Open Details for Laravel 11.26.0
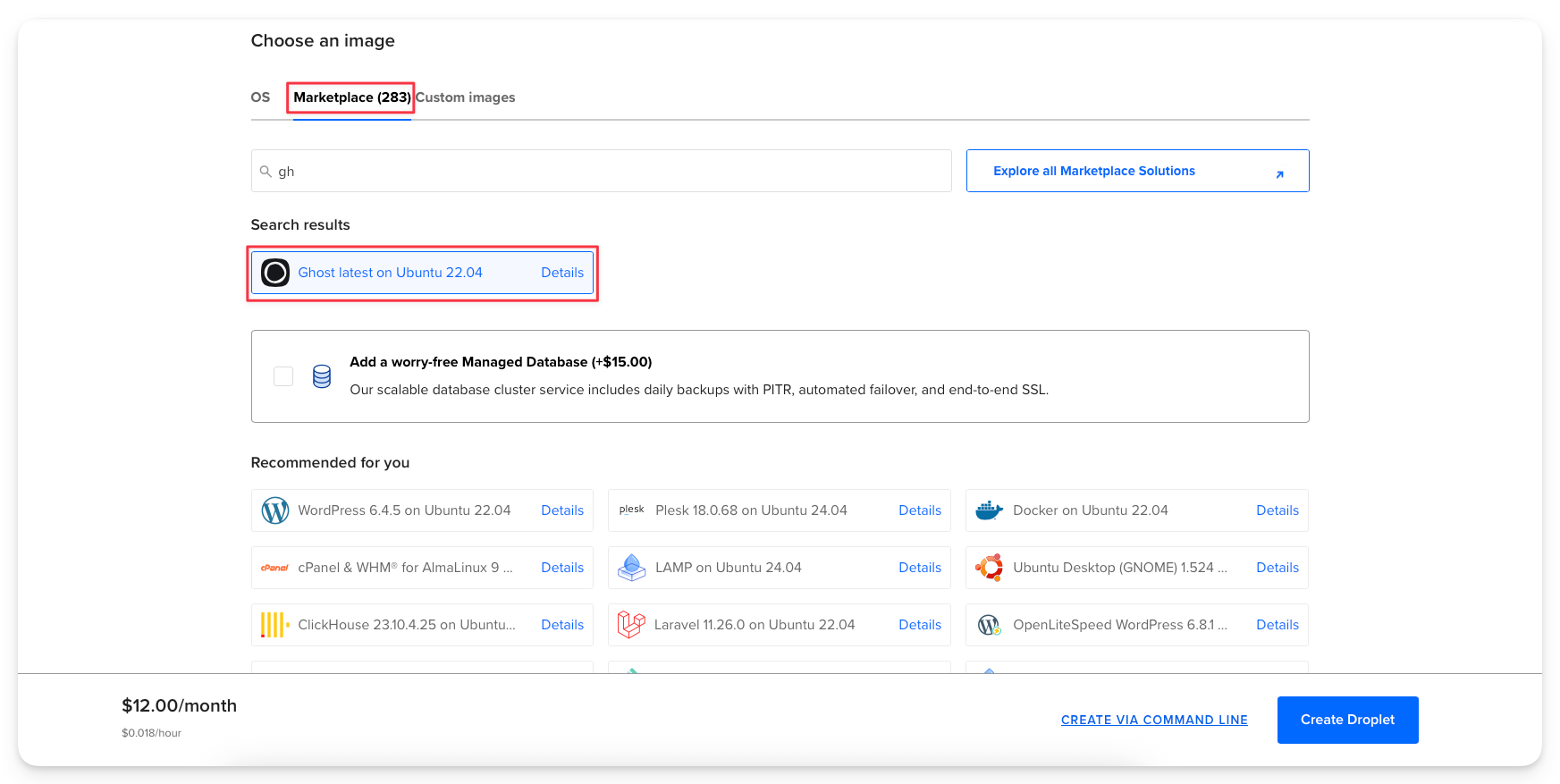This screenshot has width=1560, height=784. (920, 625)
